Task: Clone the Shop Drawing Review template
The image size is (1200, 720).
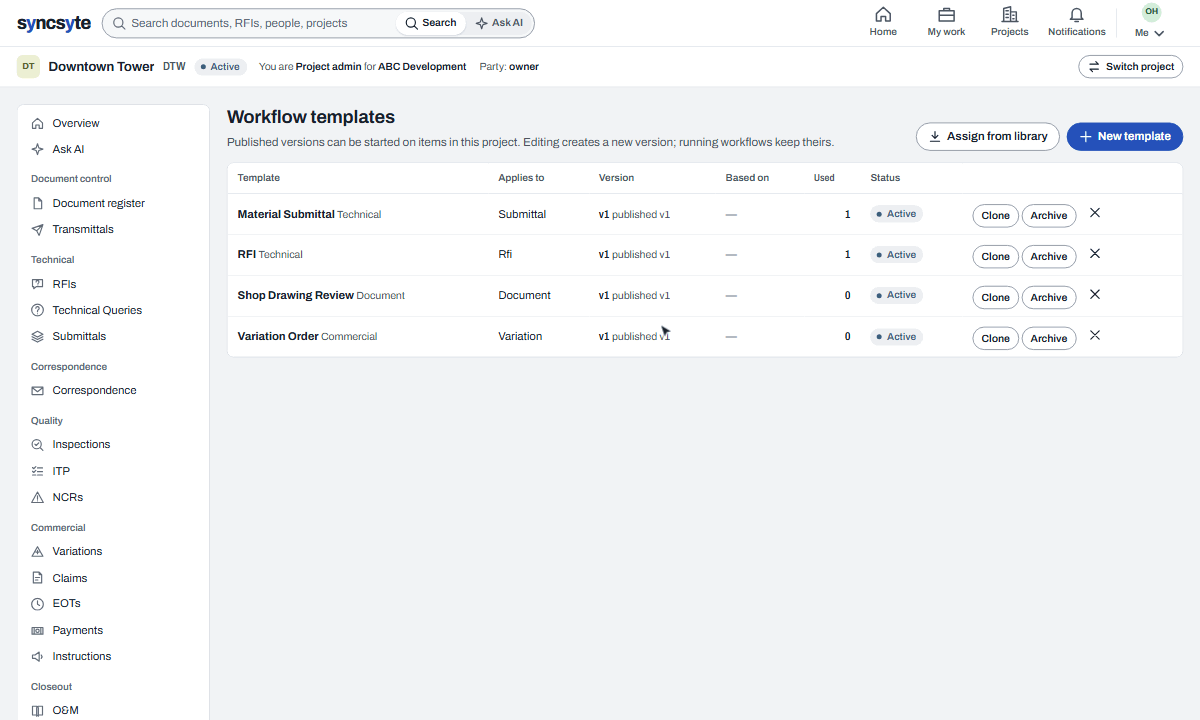Action: coord(995,297)
